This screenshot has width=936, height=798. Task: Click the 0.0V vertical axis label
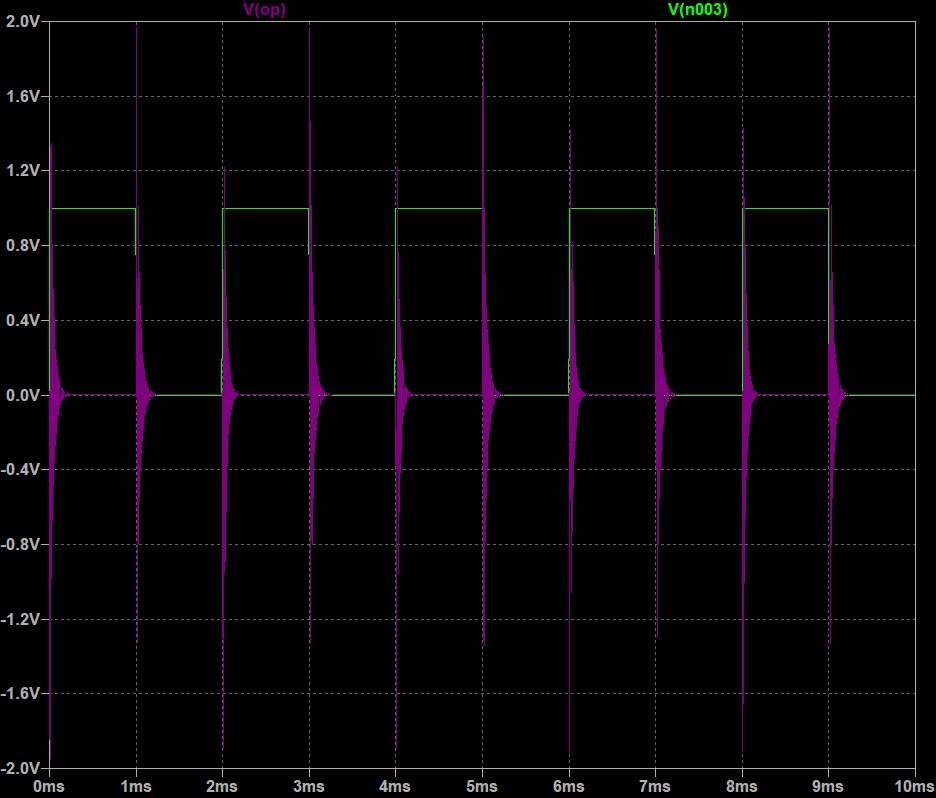pos(22,395)
